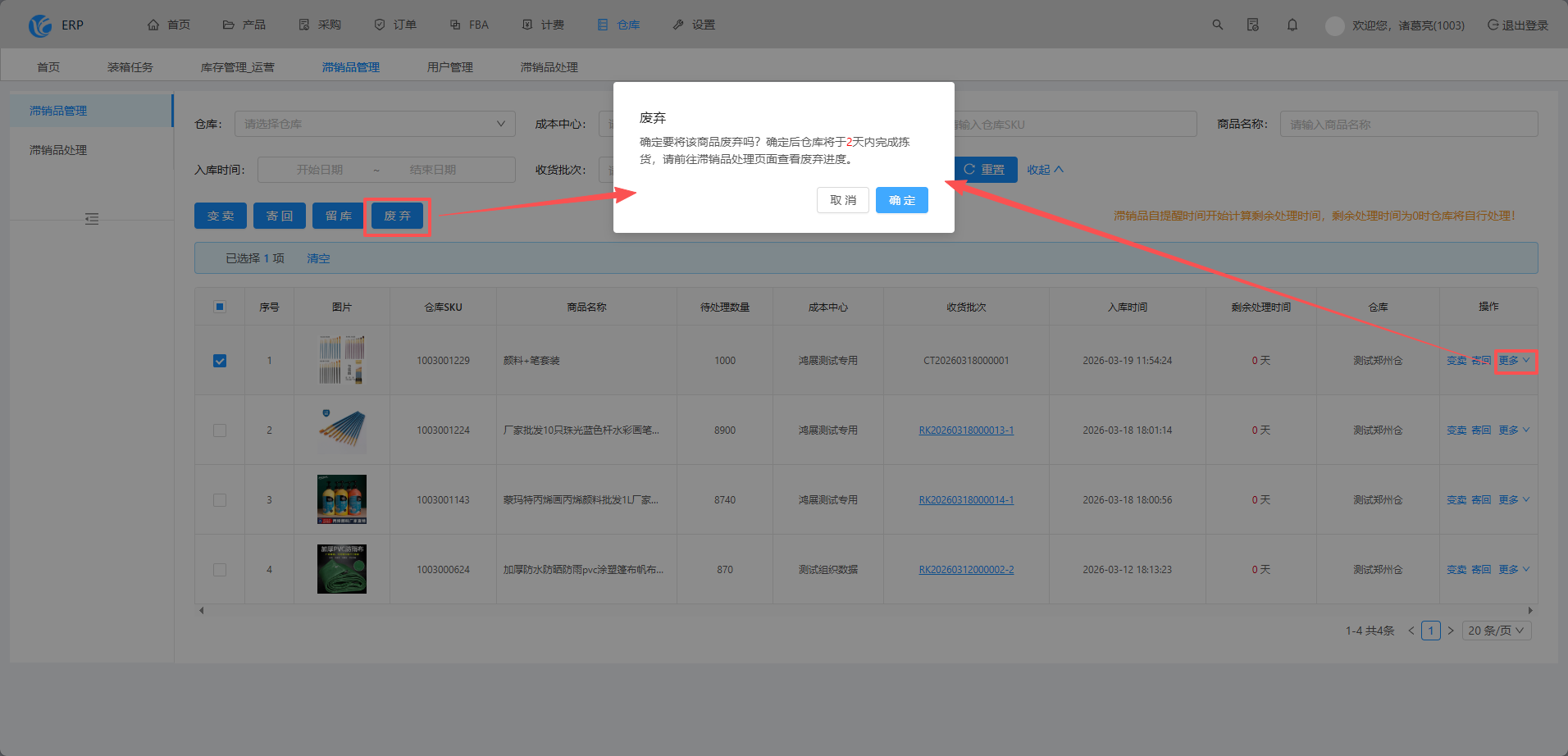Screen dimensions: 1568x756
Task: Click the ERP logo icon
Action: coord(40,25)
